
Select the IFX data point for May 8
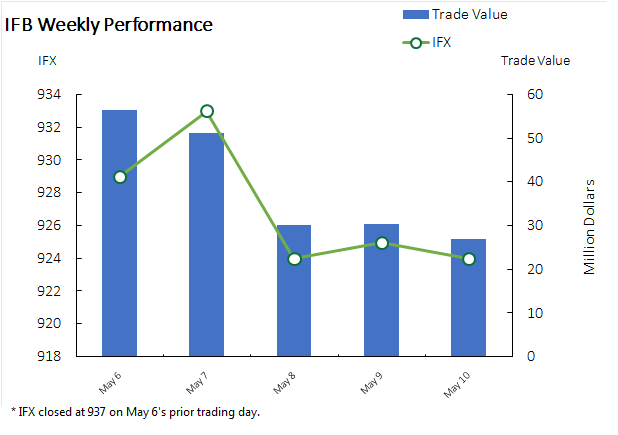294,259
